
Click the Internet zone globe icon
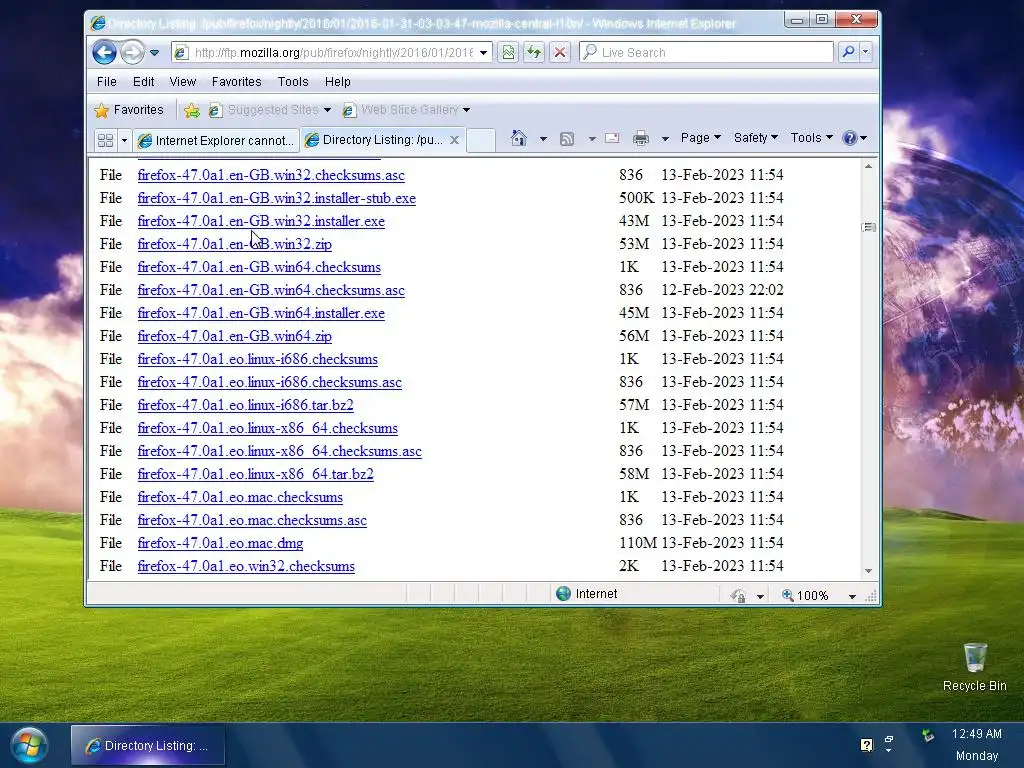click(563, 594)
